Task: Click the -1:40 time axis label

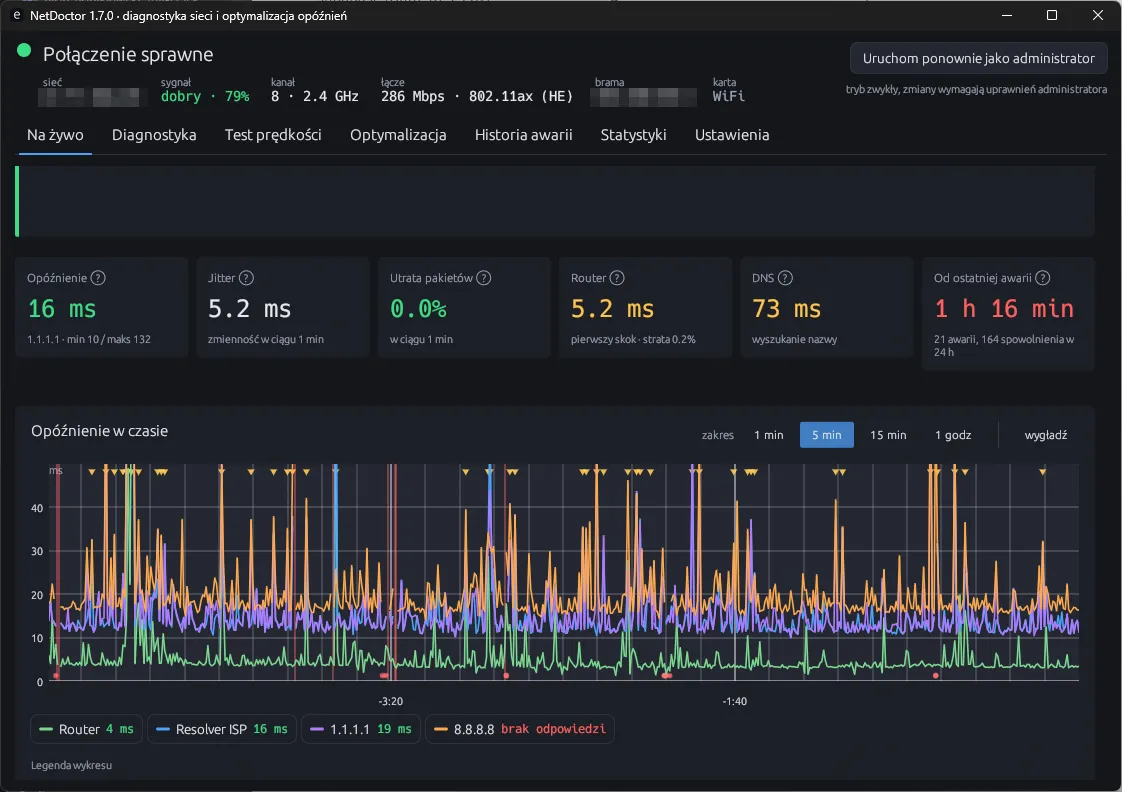Action: tap(735, 701)
